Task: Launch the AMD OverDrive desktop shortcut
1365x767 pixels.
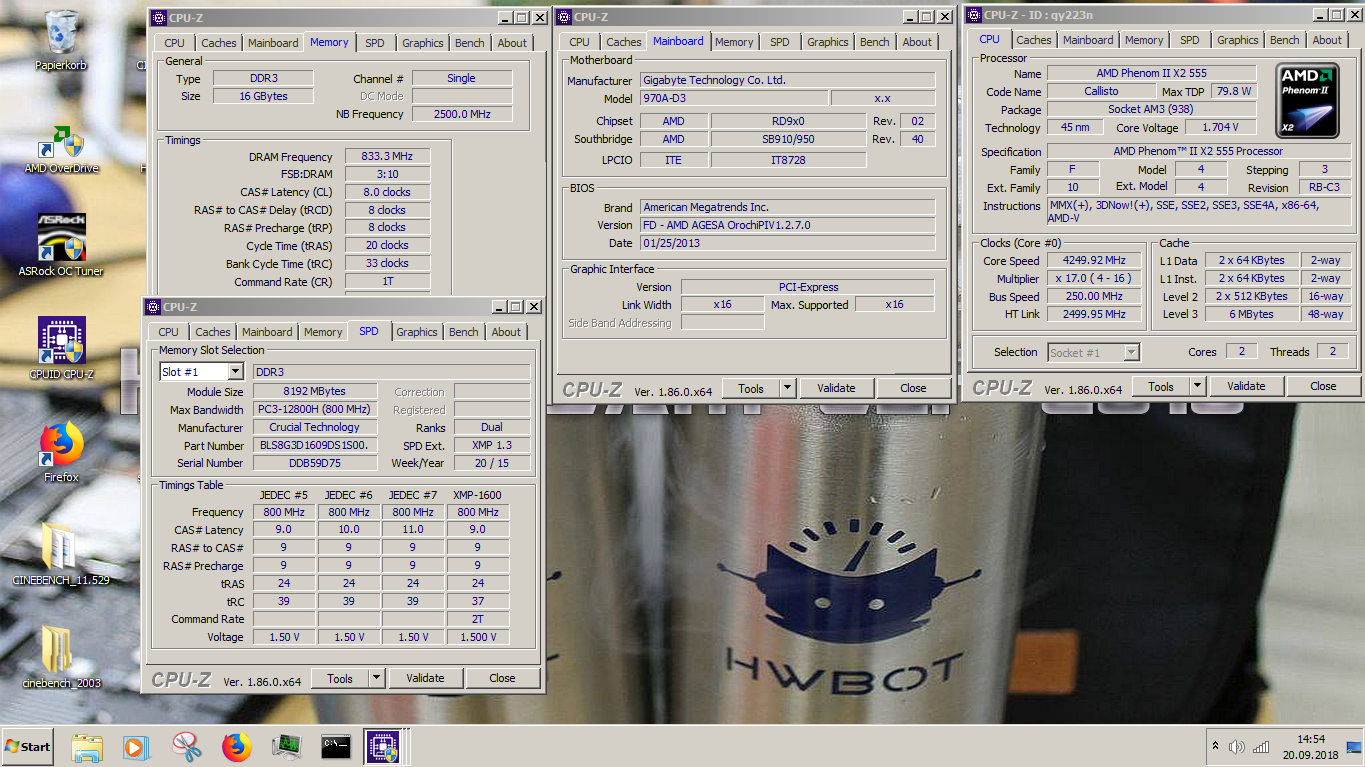Action: [62, 148]
